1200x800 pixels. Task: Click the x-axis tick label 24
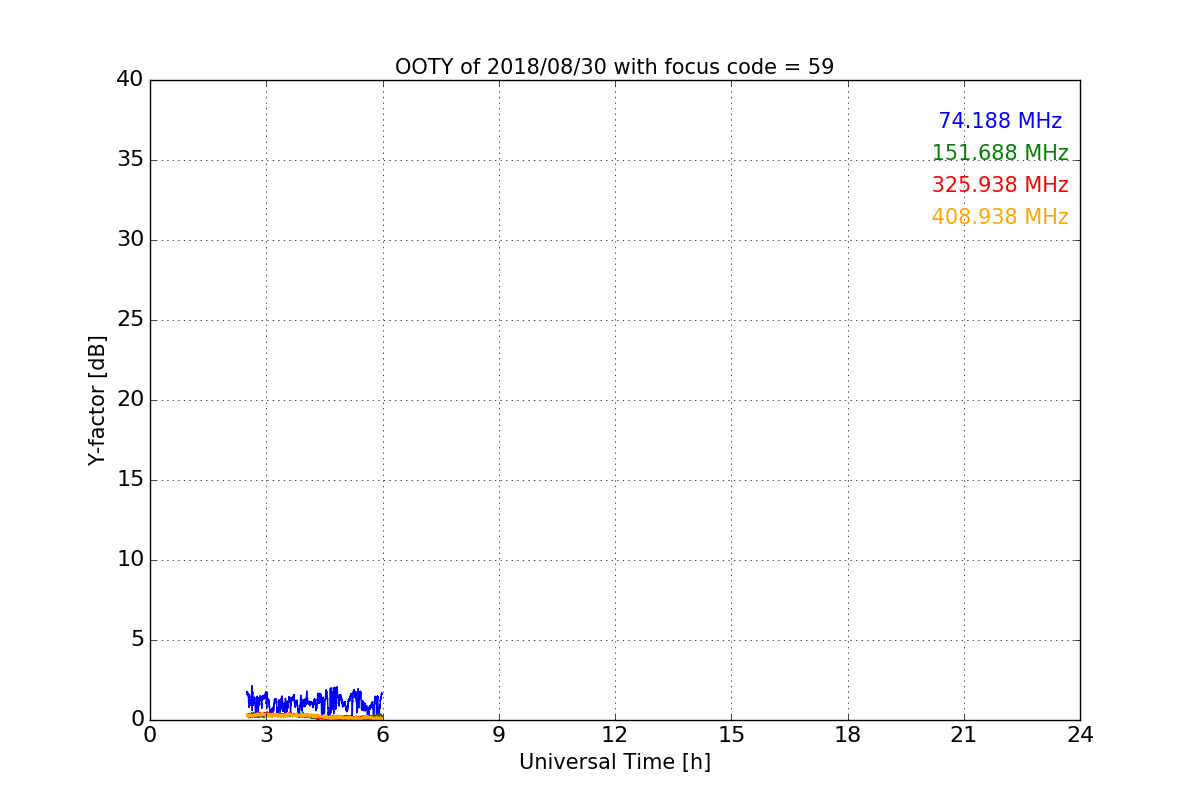point(1080,735)
